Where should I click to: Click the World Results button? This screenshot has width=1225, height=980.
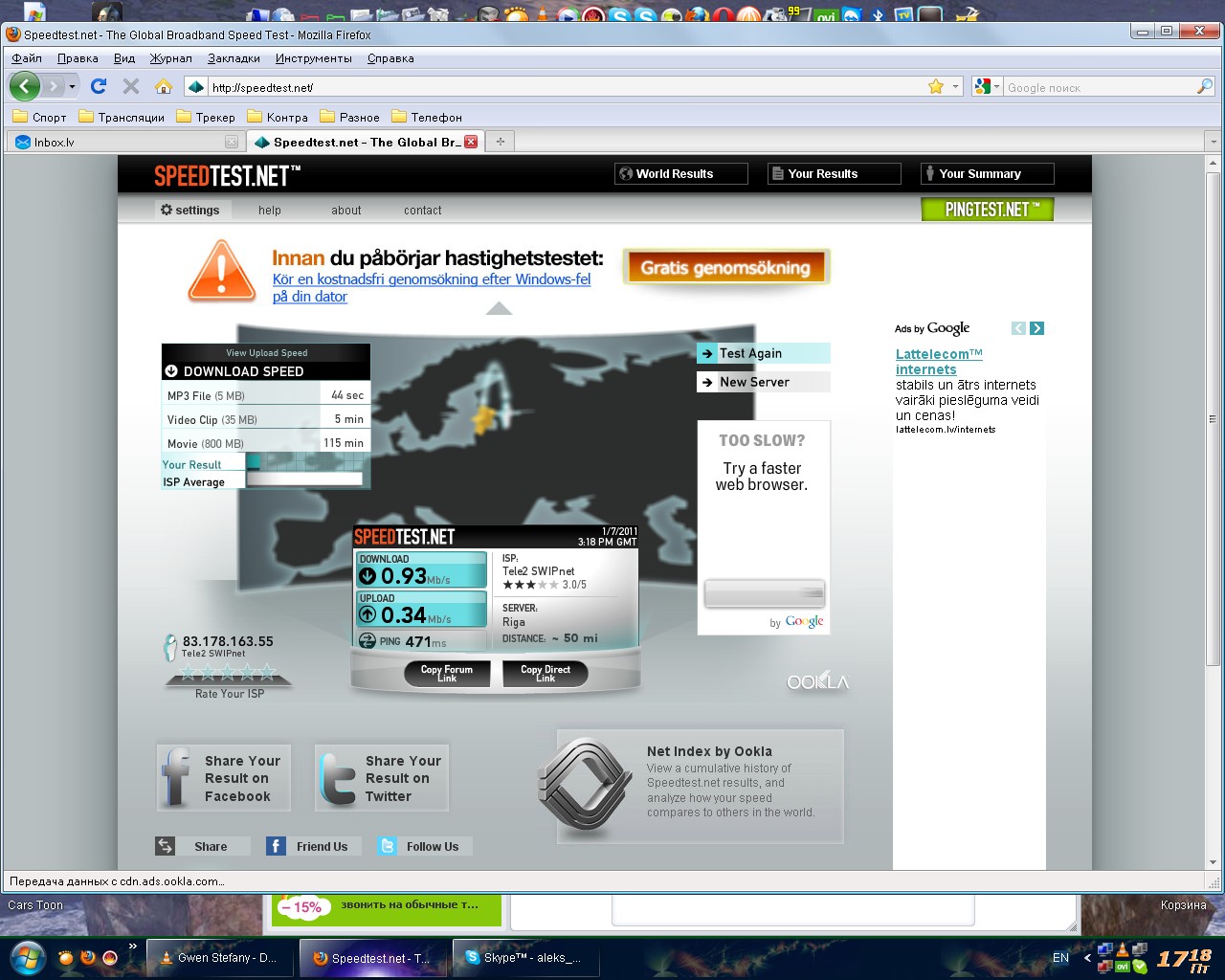click(x=680, y=173)
